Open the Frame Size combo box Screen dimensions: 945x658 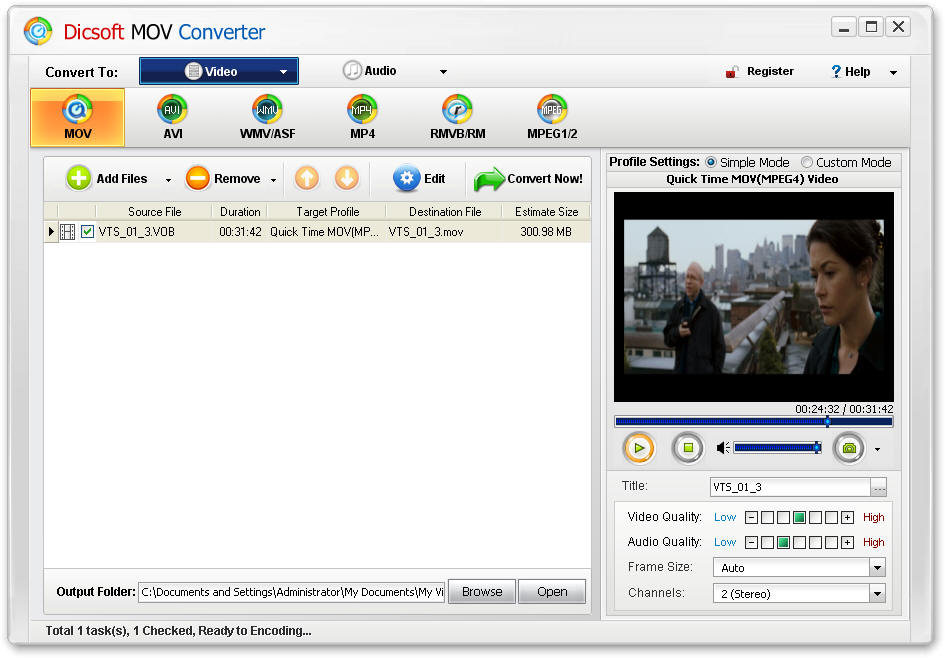coord(799,568)
